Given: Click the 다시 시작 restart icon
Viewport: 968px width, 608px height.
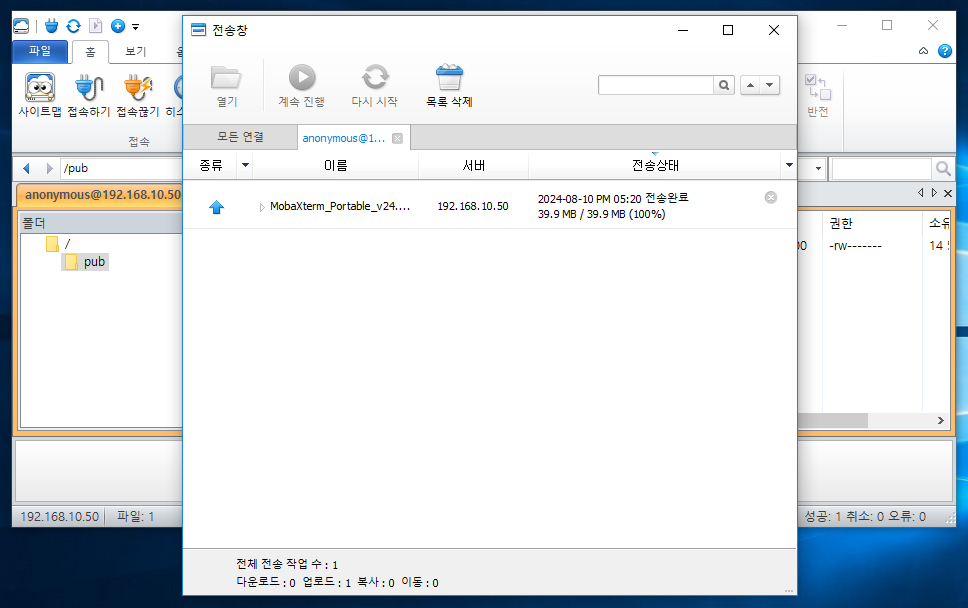Looking at the screenshot, I should tap(375, 78).
